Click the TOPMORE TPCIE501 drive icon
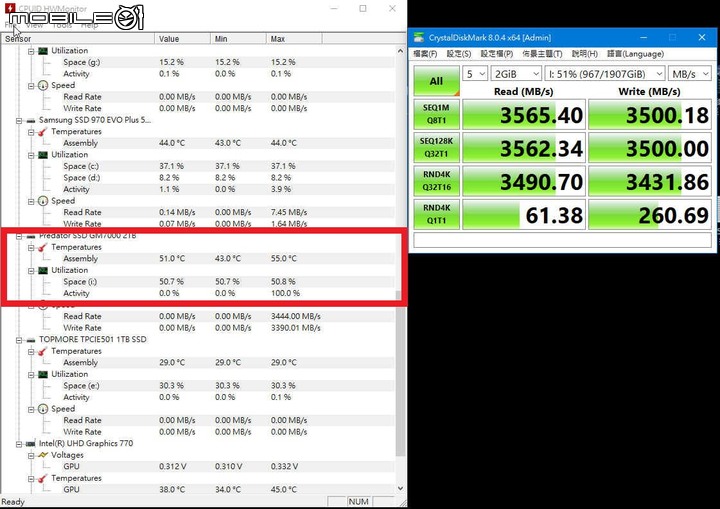The width and height of the screenshot is (720, 509). point(30,340)
